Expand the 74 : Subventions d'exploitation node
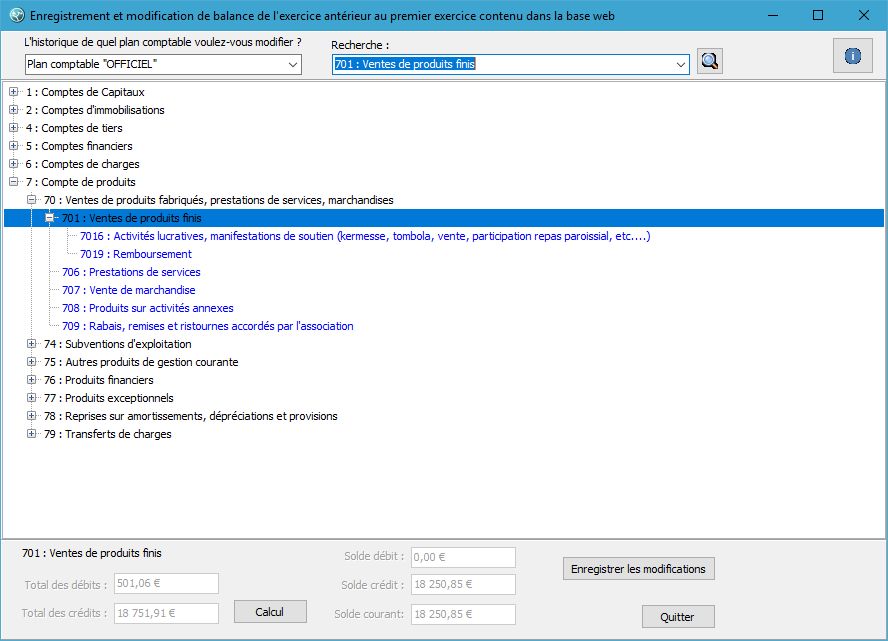 pos(32,344)
